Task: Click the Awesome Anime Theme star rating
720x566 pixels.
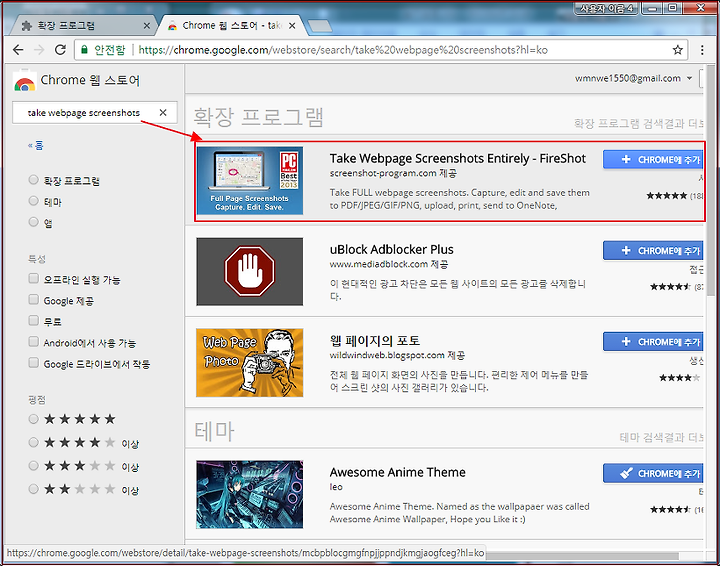Action: (670, 510)
